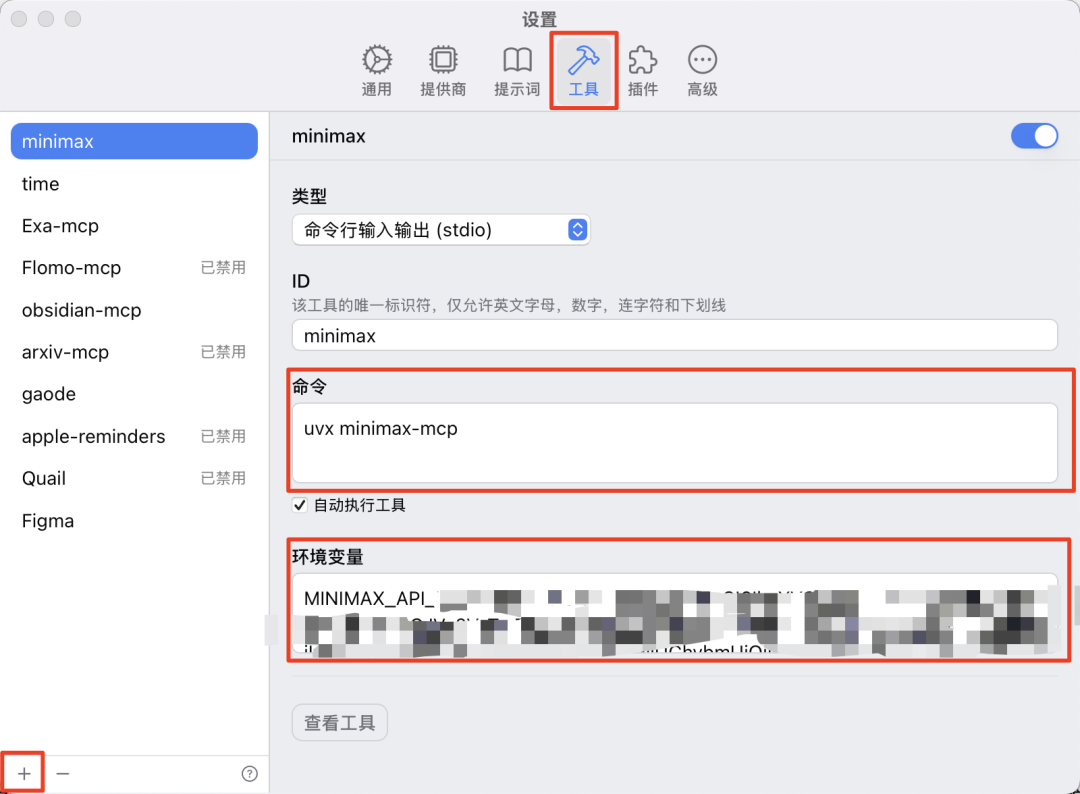
Task: Select the Quail tool entry
Action: pyautogui.click(x=134, y=479)
